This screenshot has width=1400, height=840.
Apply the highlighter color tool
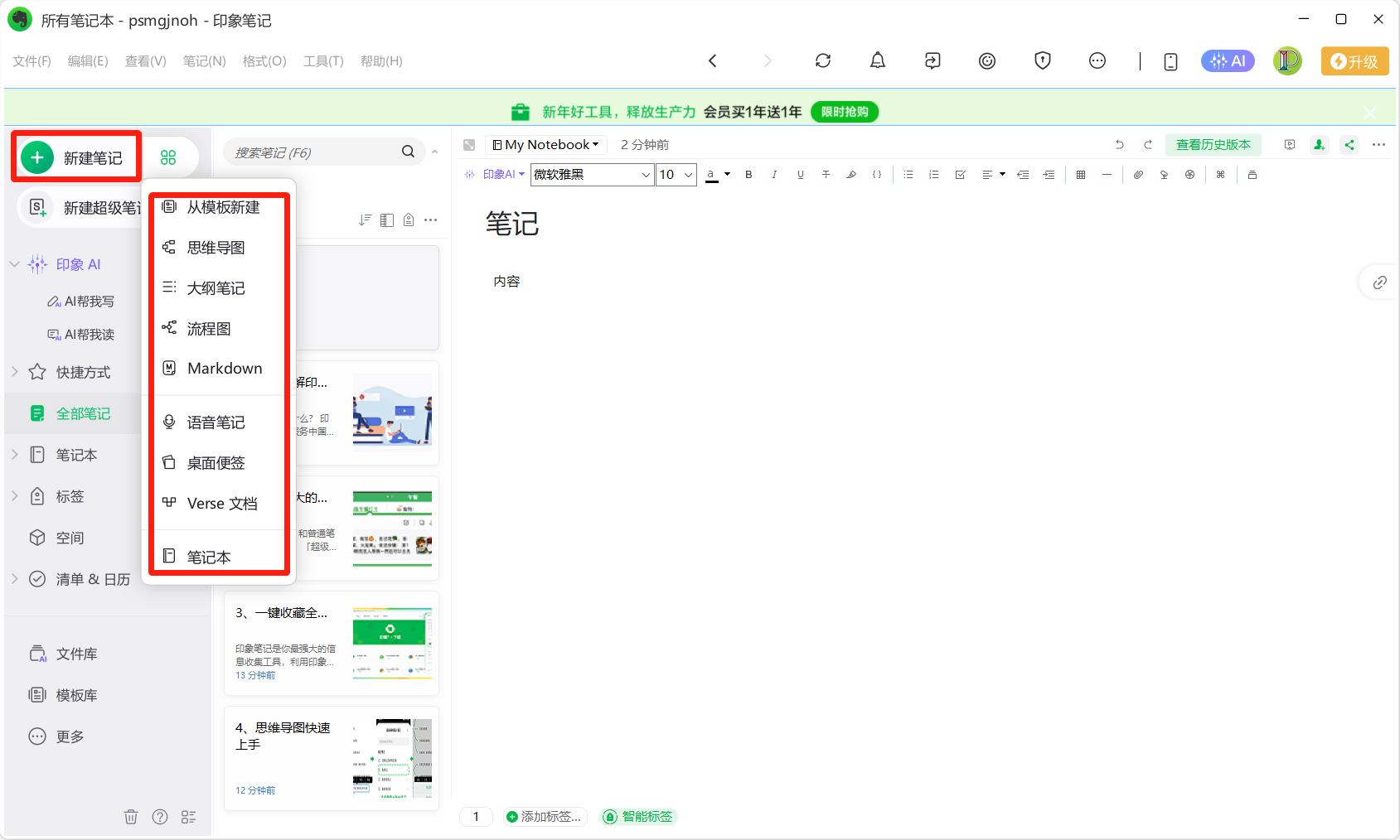click(851, 175)
